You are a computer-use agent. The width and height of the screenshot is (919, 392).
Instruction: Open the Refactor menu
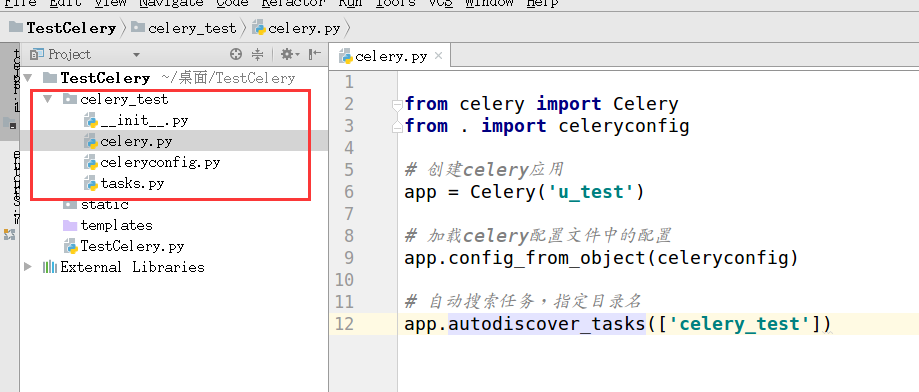click(294, 4)
